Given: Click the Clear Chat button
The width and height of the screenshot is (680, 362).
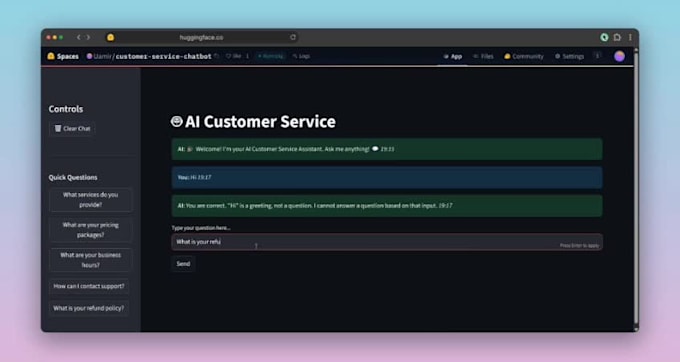Looking at the screenshot, I should (x=72, y=128).
